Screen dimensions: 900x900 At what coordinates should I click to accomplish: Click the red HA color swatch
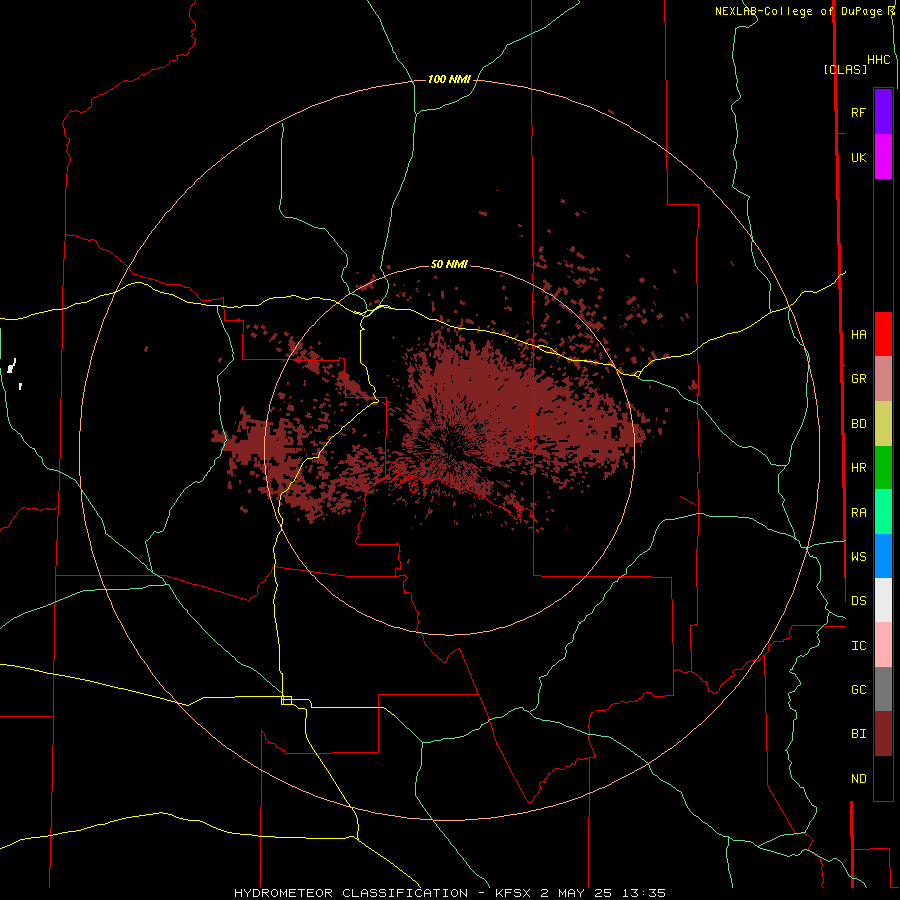pyautogui.click(x=883, y=334)
